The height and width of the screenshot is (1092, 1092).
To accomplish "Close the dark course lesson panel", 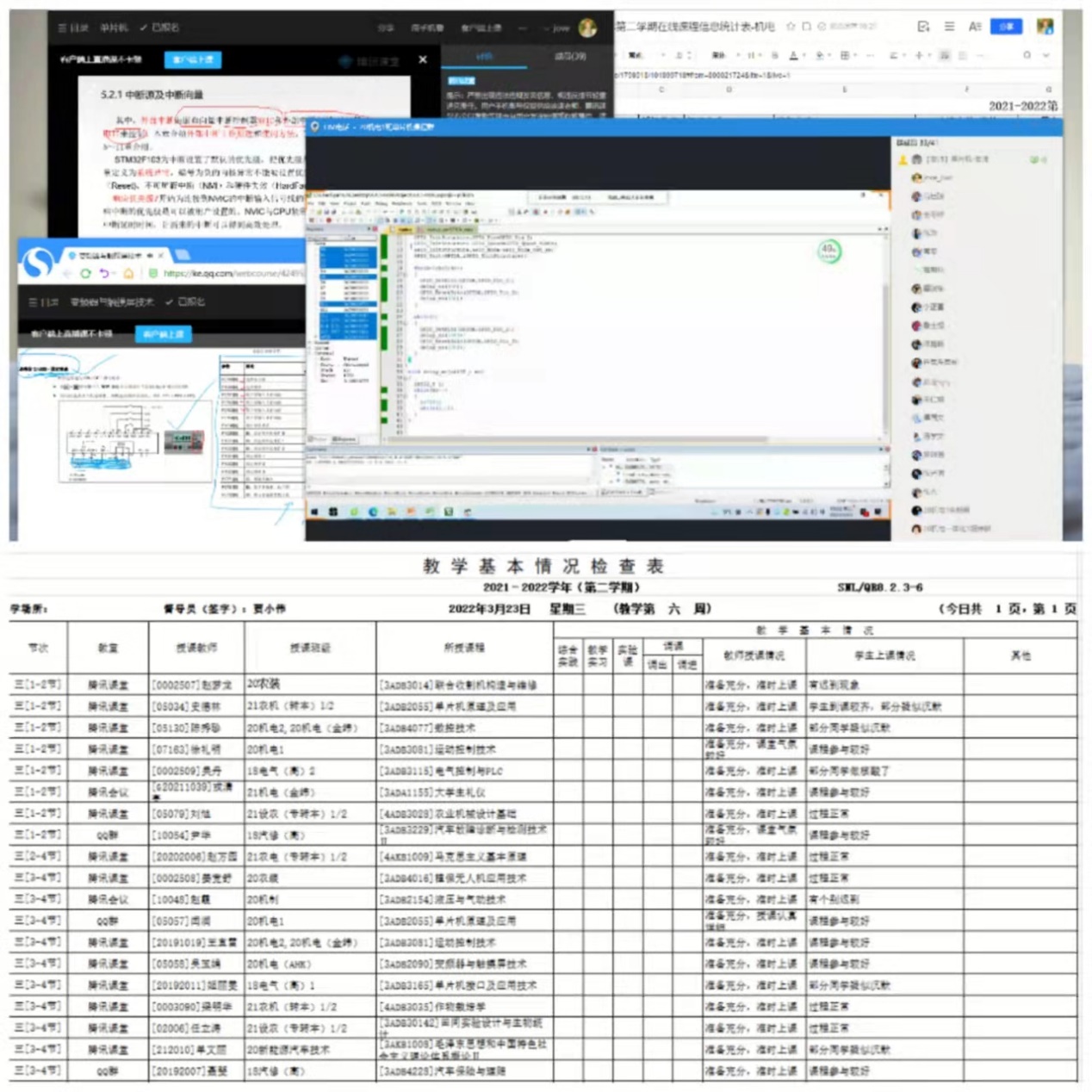I will click(x=422, y=59).
